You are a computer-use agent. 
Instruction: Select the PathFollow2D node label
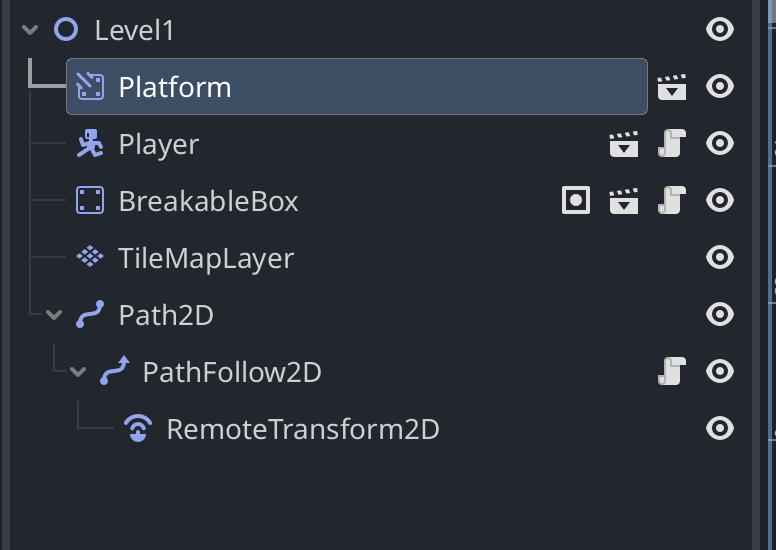tap(232, 372)
